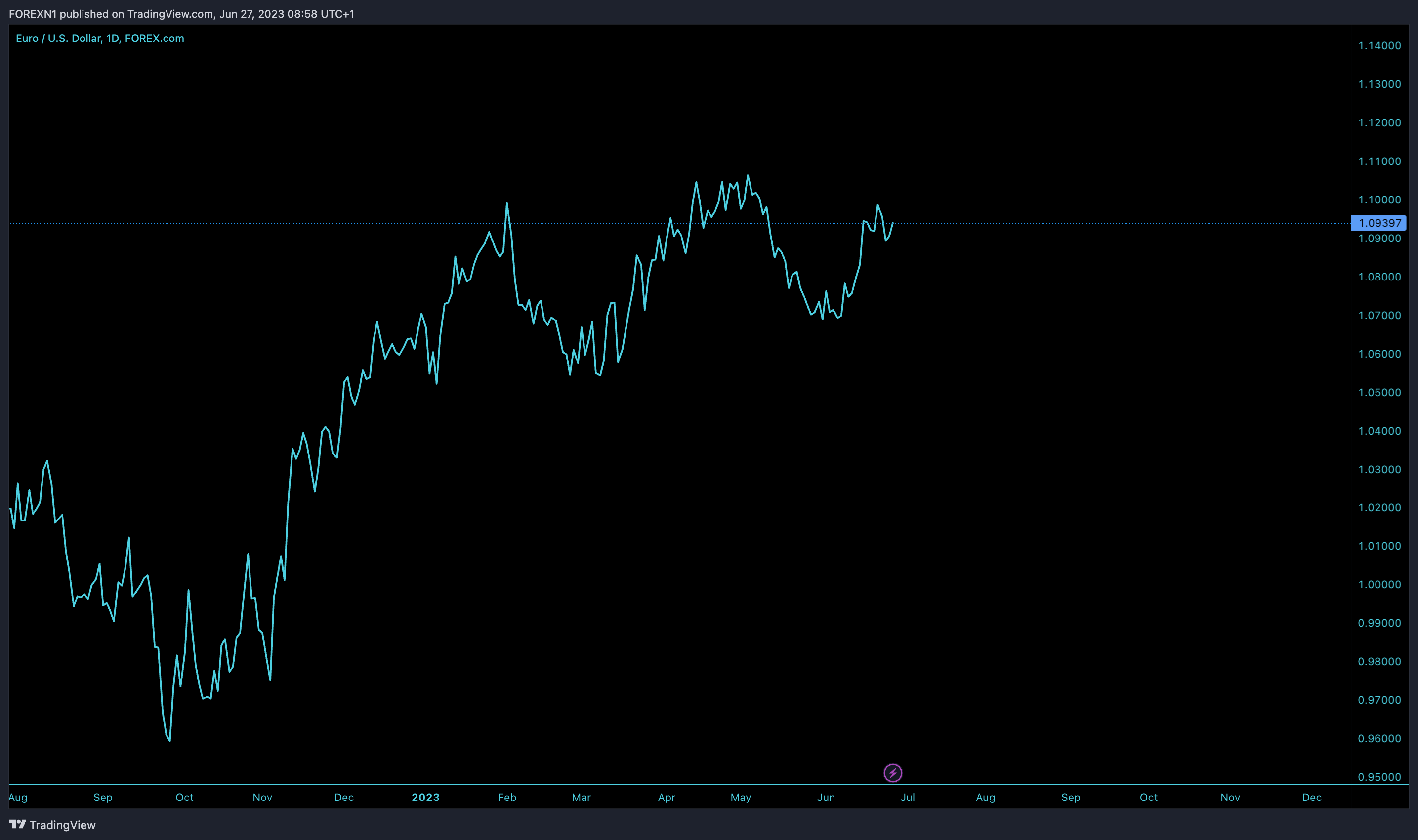The width and height of the screenshot is (1418, 840).
Task: Click the 1.04000 price axis label
Action: (x=1379, y=431)
